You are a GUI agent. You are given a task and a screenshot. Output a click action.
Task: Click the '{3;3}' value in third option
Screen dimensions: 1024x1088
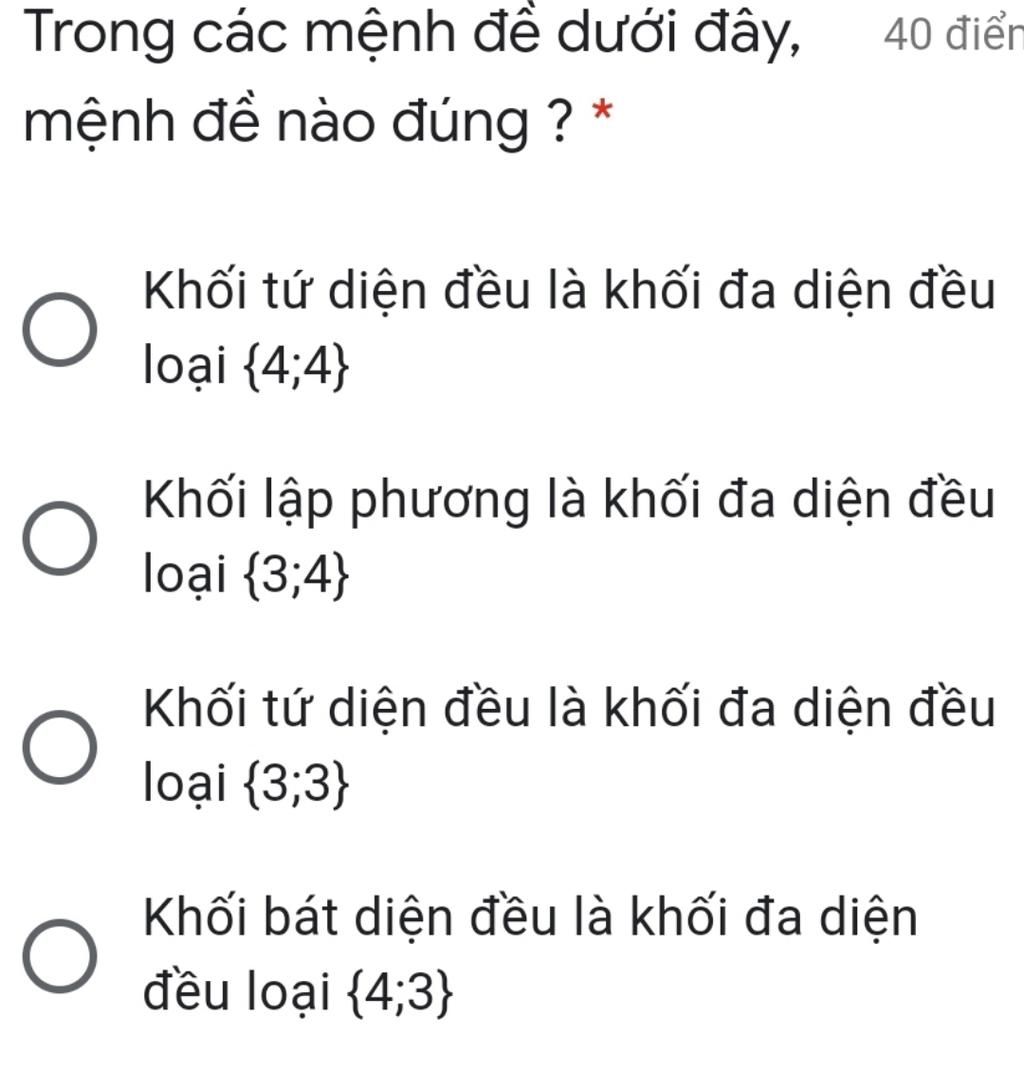coord(295,786)
